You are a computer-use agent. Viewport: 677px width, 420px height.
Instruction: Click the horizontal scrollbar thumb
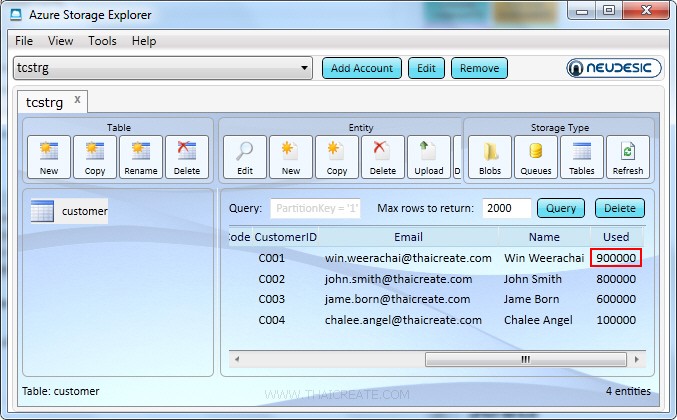tap(525, 359)
